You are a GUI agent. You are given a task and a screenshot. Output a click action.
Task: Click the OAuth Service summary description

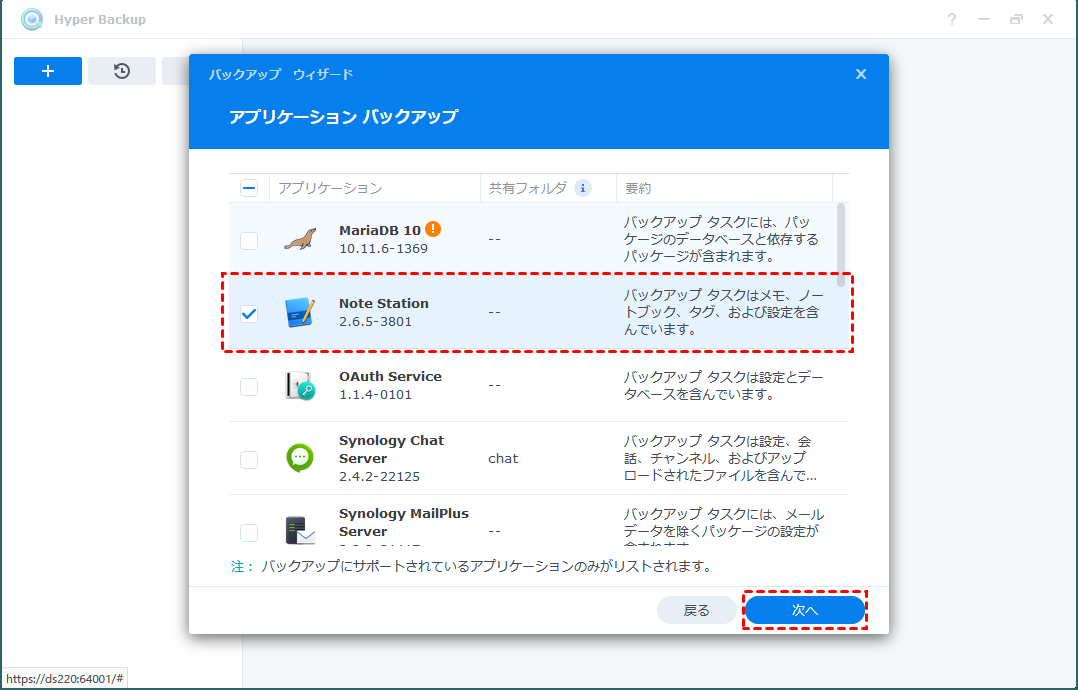(x=723, y=386)
